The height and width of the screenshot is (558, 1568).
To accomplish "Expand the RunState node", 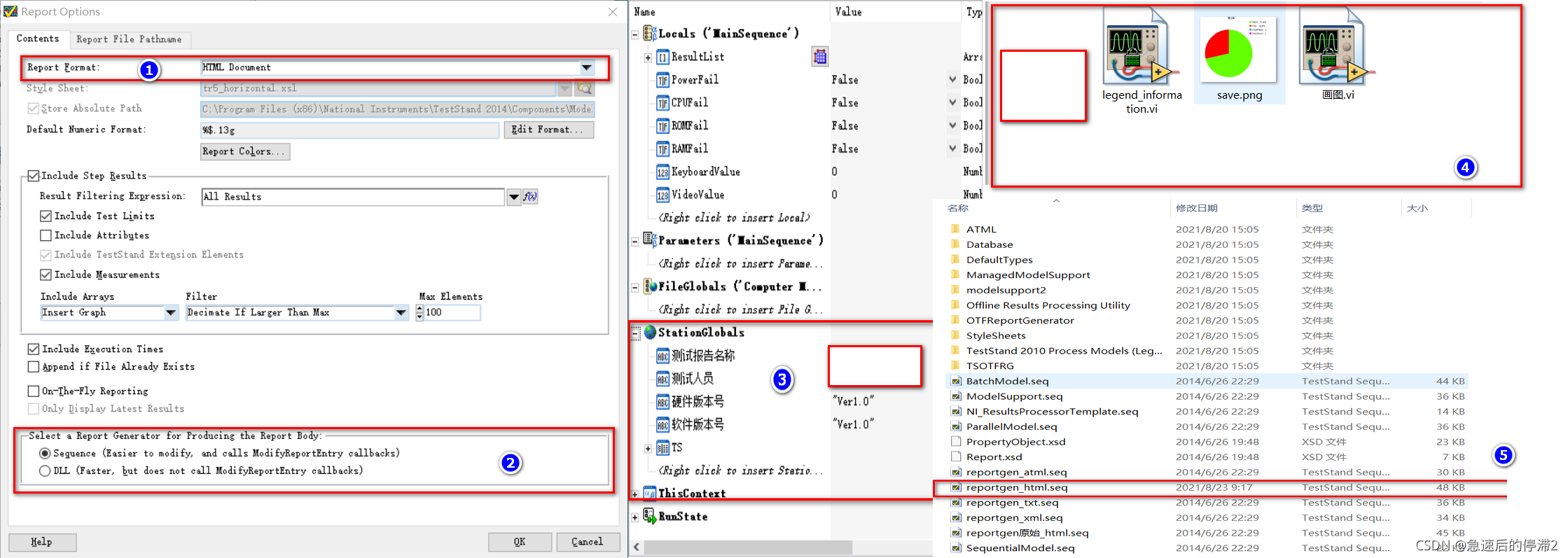I will click(635, 518).
